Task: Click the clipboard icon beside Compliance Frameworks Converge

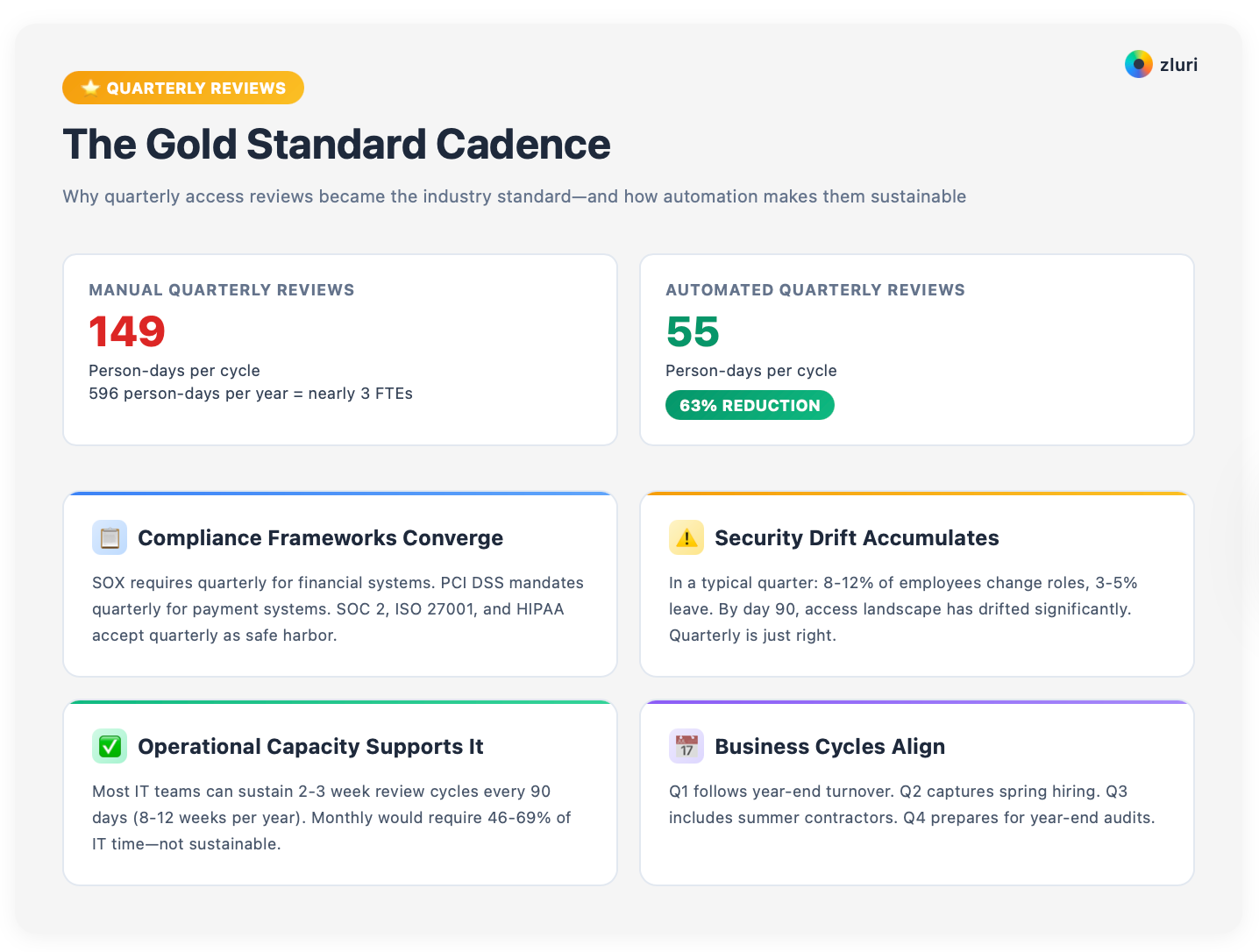Action: [110, 537]
